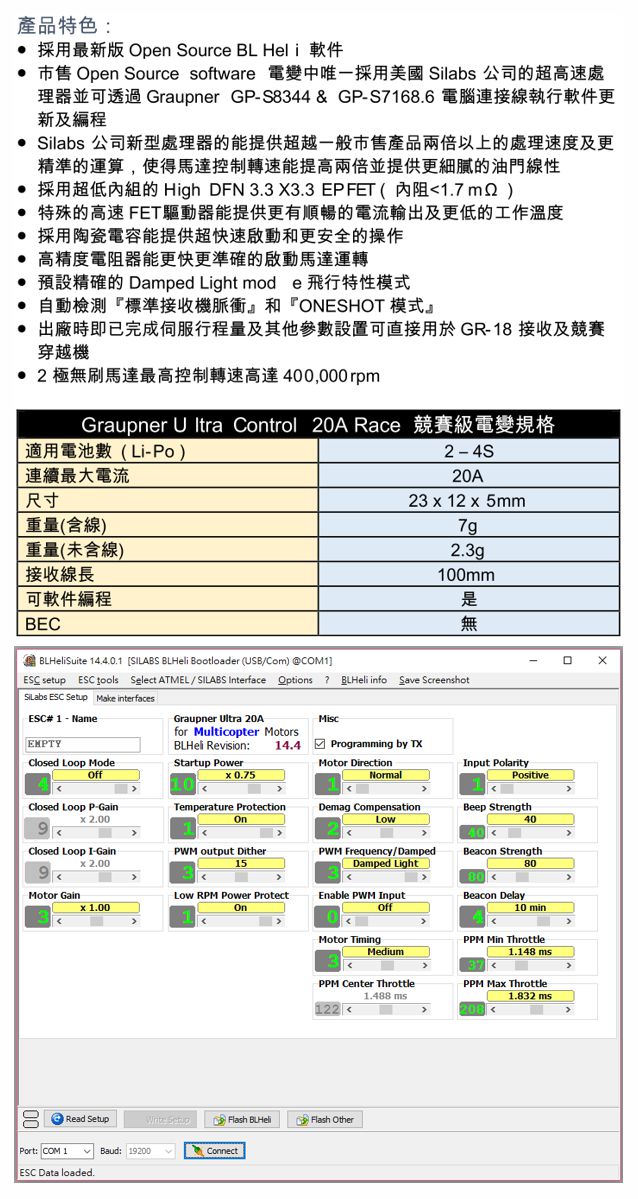
Task: Click the Motor Timing Medium value field
Action: click(385, 951)
